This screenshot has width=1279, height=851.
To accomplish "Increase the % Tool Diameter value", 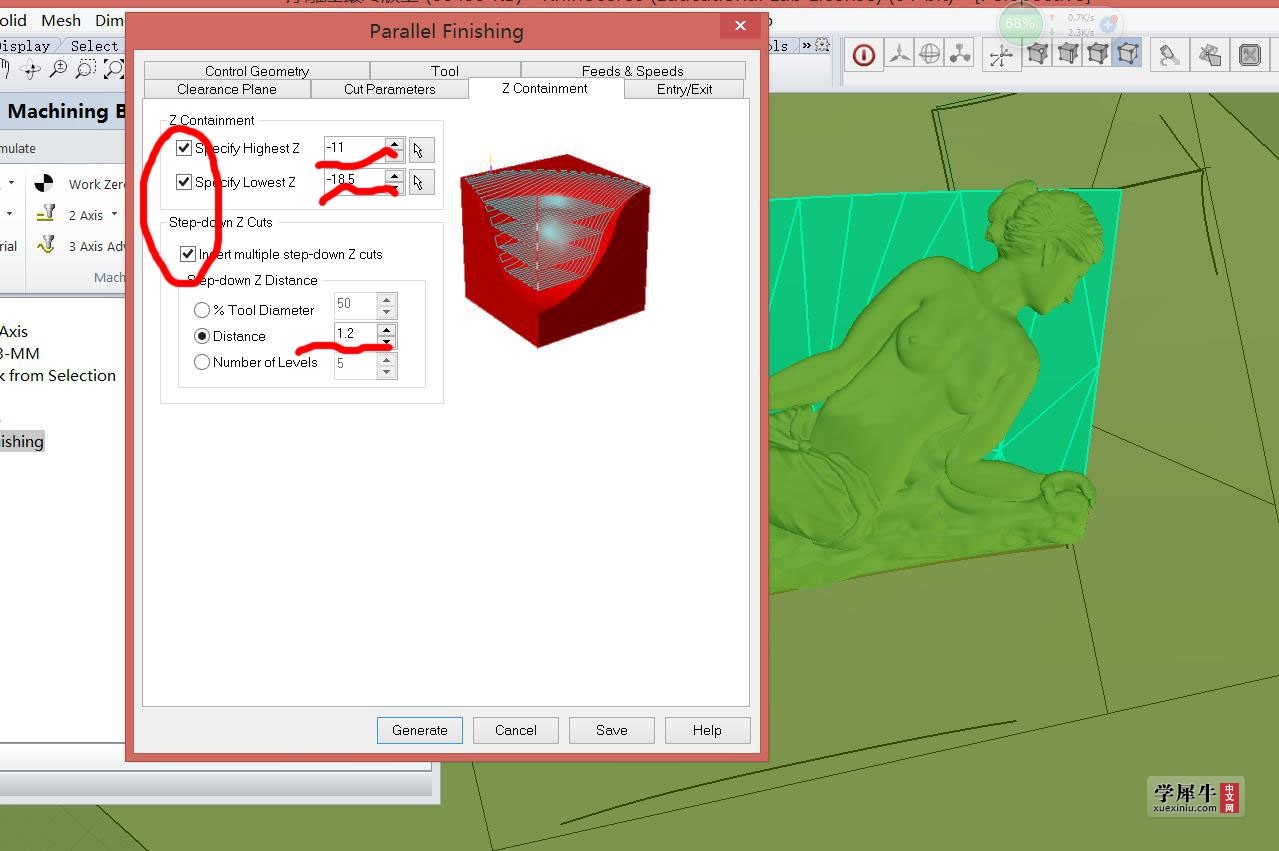I will [x=387, y=298].
